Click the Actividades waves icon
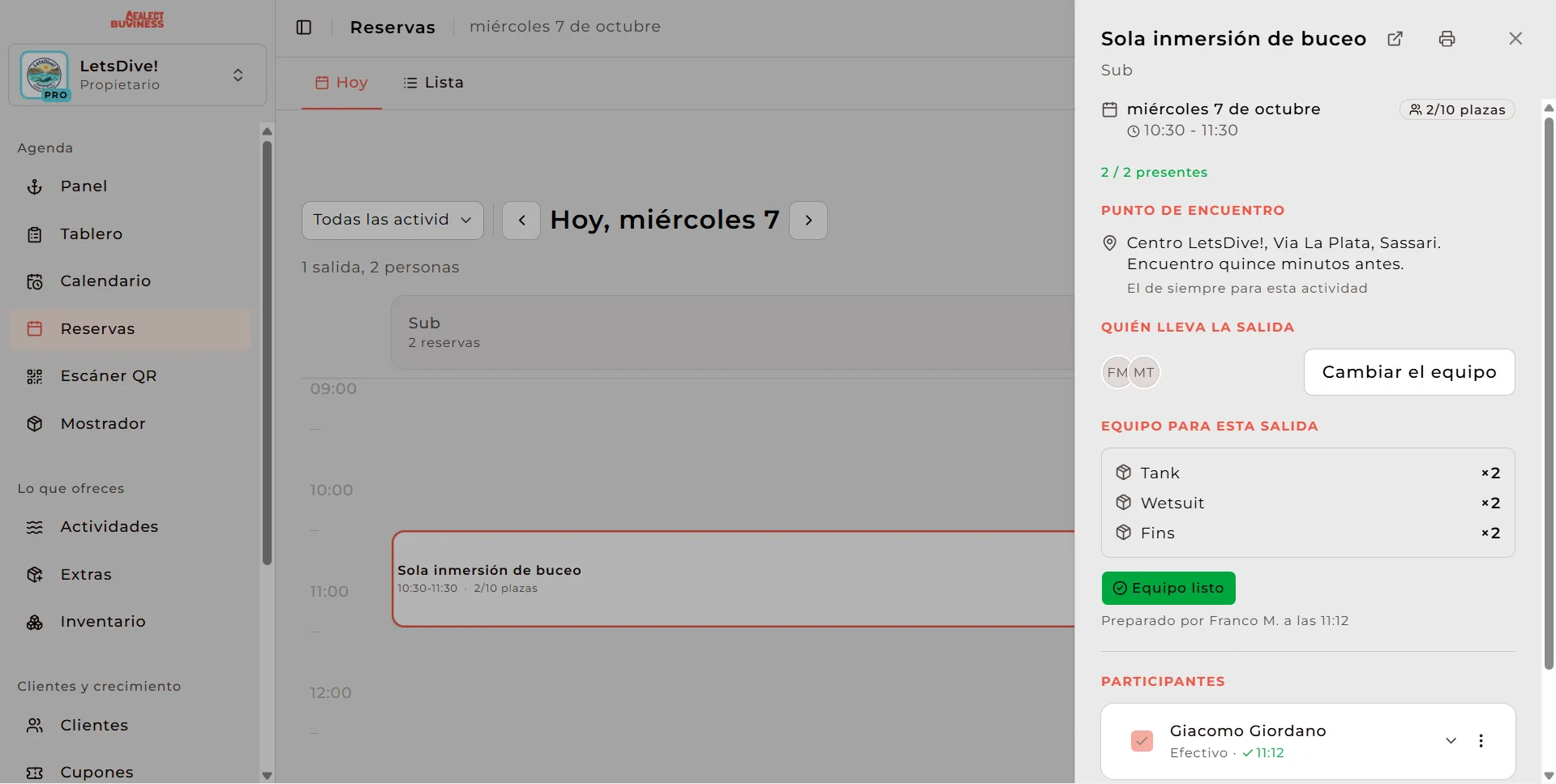Screen dimensions: 1556x784 pos(35,528)
